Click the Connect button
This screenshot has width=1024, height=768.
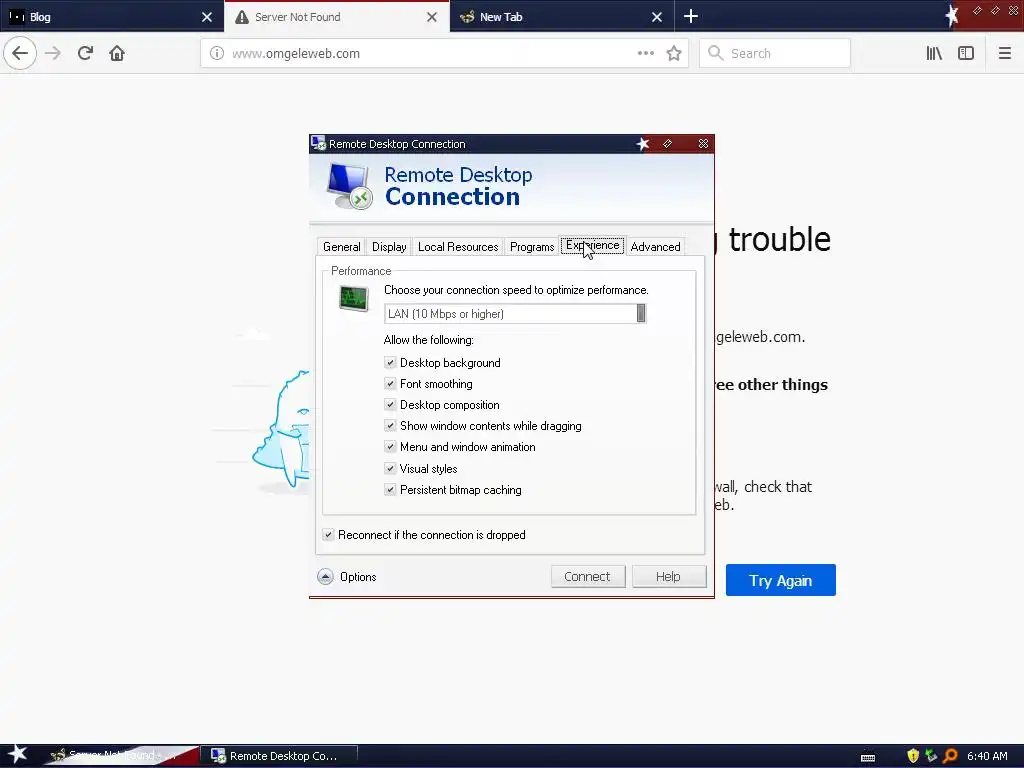(587, 577)
